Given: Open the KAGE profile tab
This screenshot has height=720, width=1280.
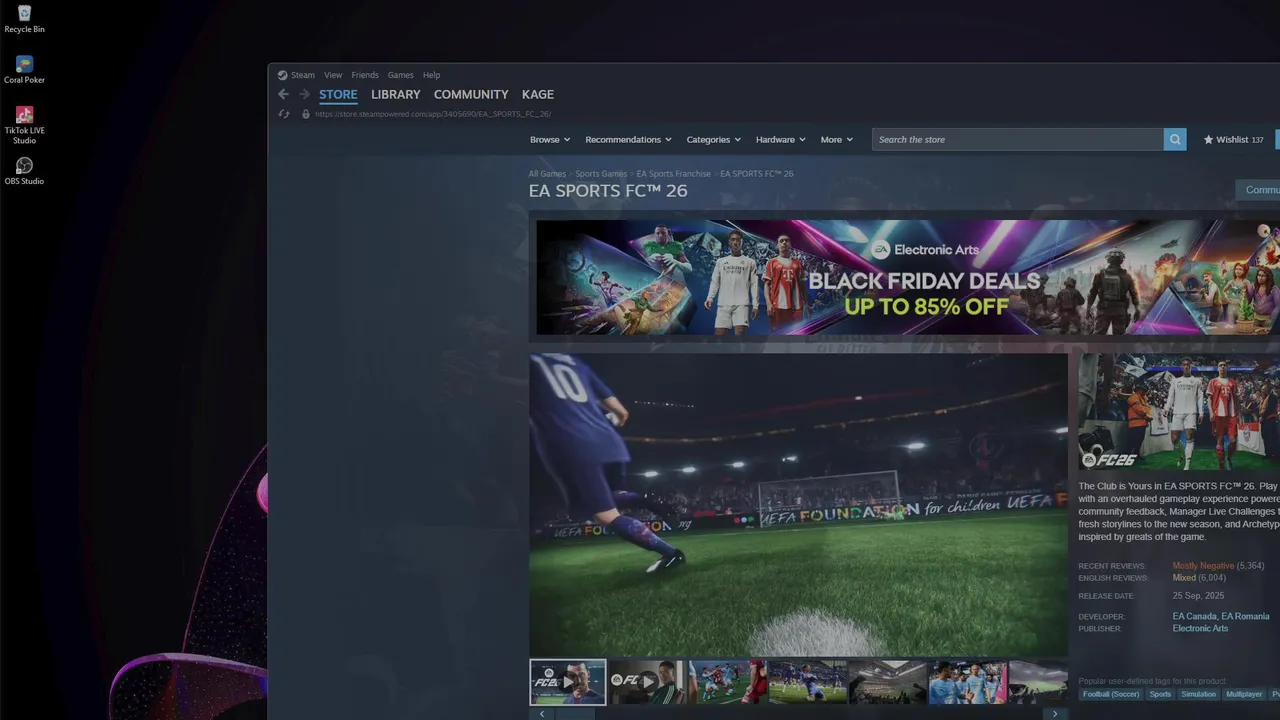Looking at the screenshot, I should point(537,95).
